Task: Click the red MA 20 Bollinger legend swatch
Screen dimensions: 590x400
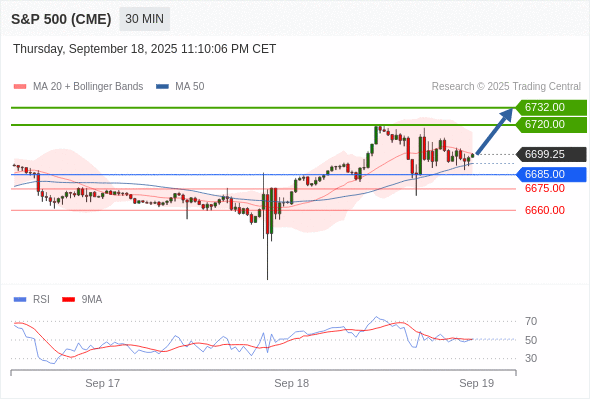Action: click(20, 87)
